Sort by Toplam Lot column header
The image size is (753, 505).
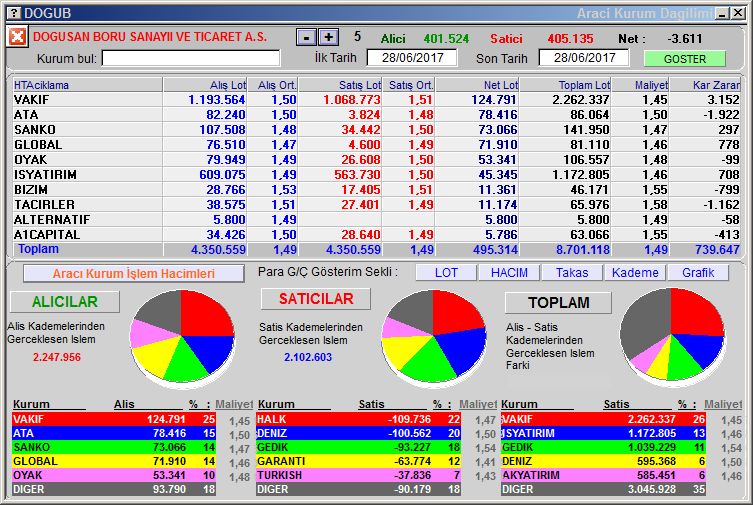click(566, 85)
